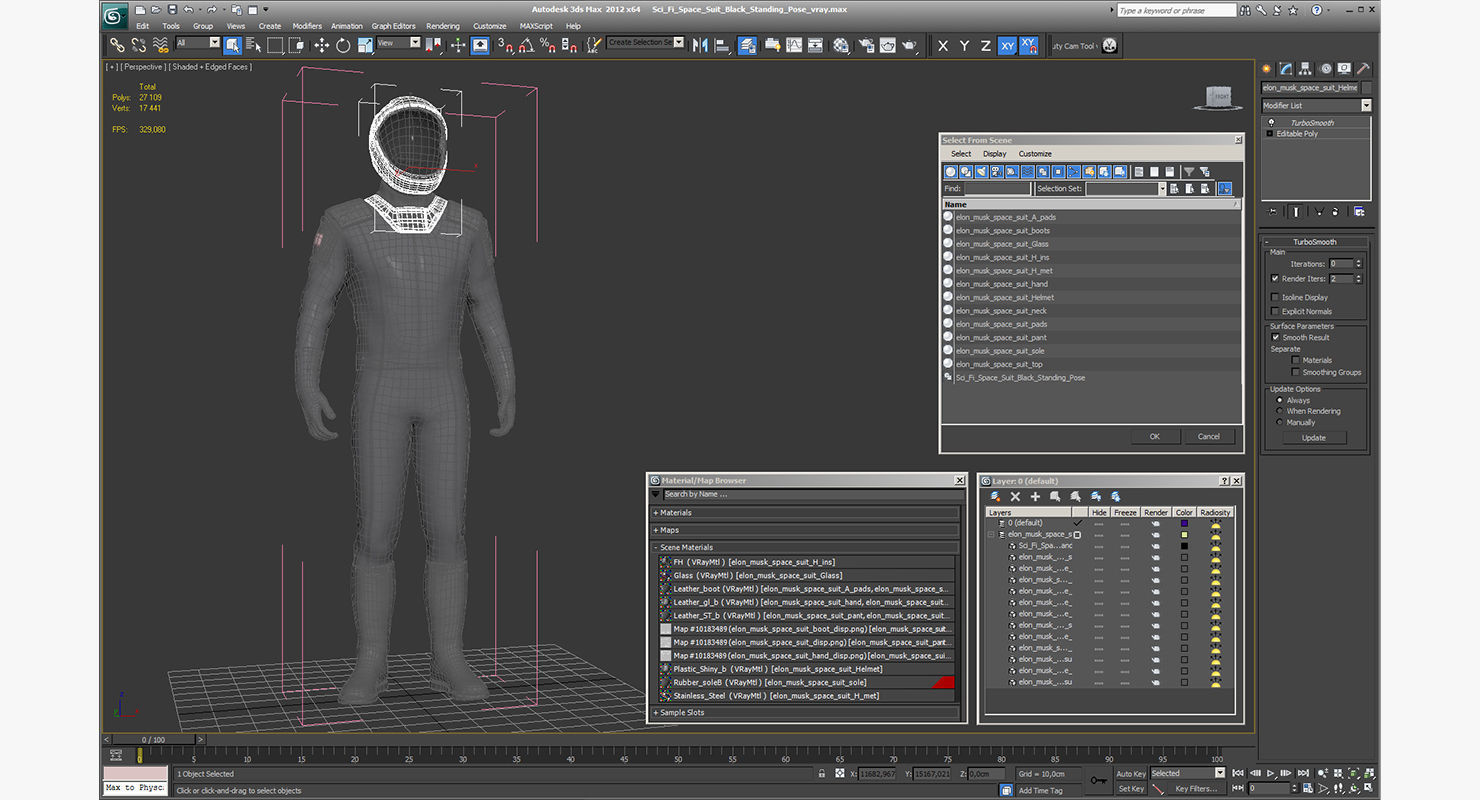Screen dimensions: 1480x800
Task: Toggle the Angle Snap tool
Action: (526, 45)
